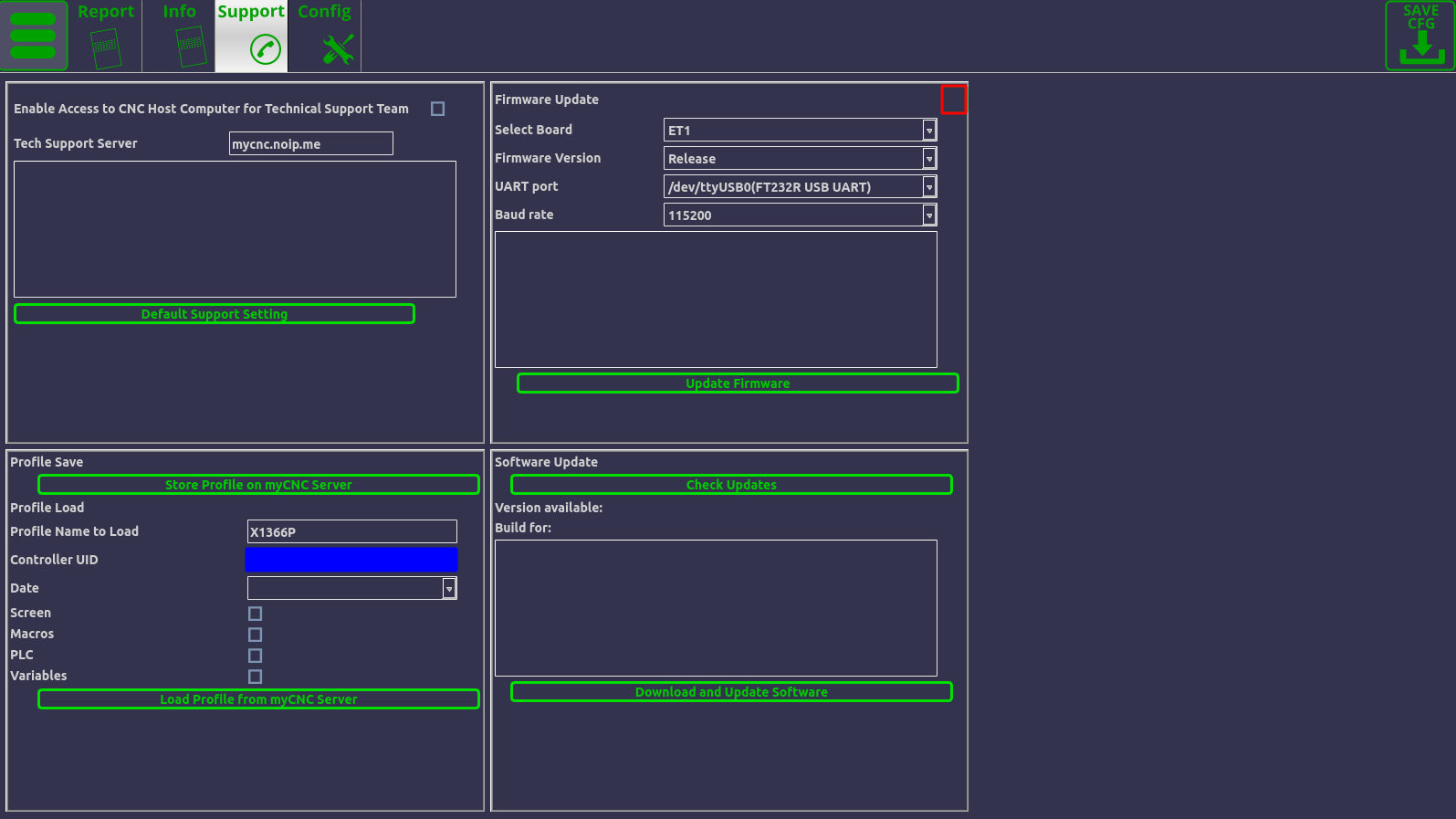This screenshot has height=819, width=1456.
Task: Click the red square in Firmware Update
Action: (953, 100)
